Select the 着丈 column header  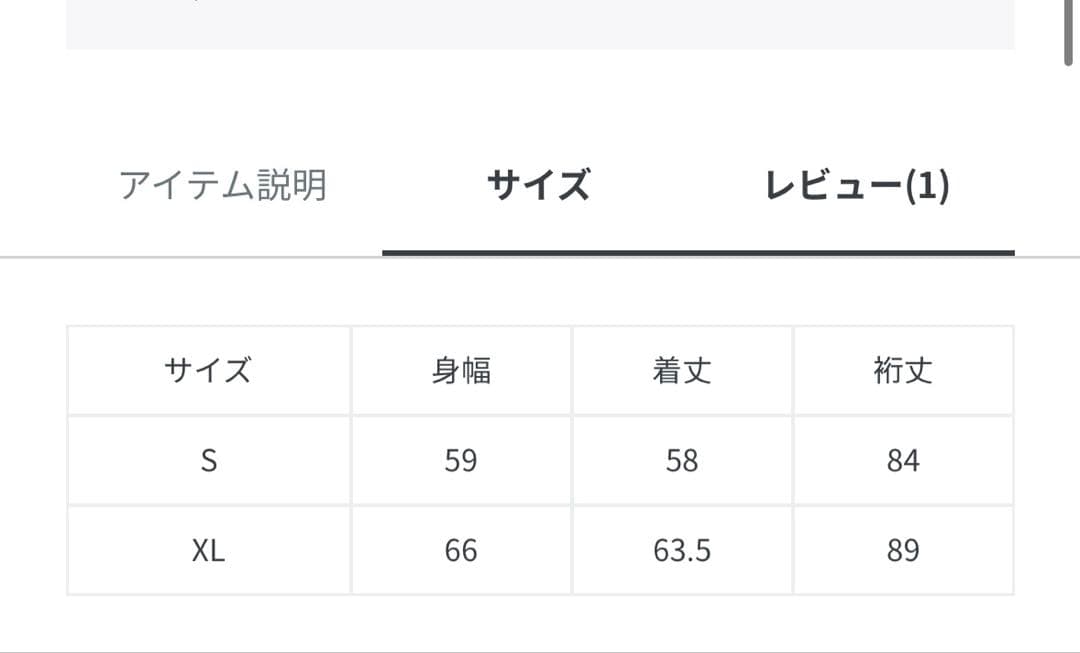680,370
